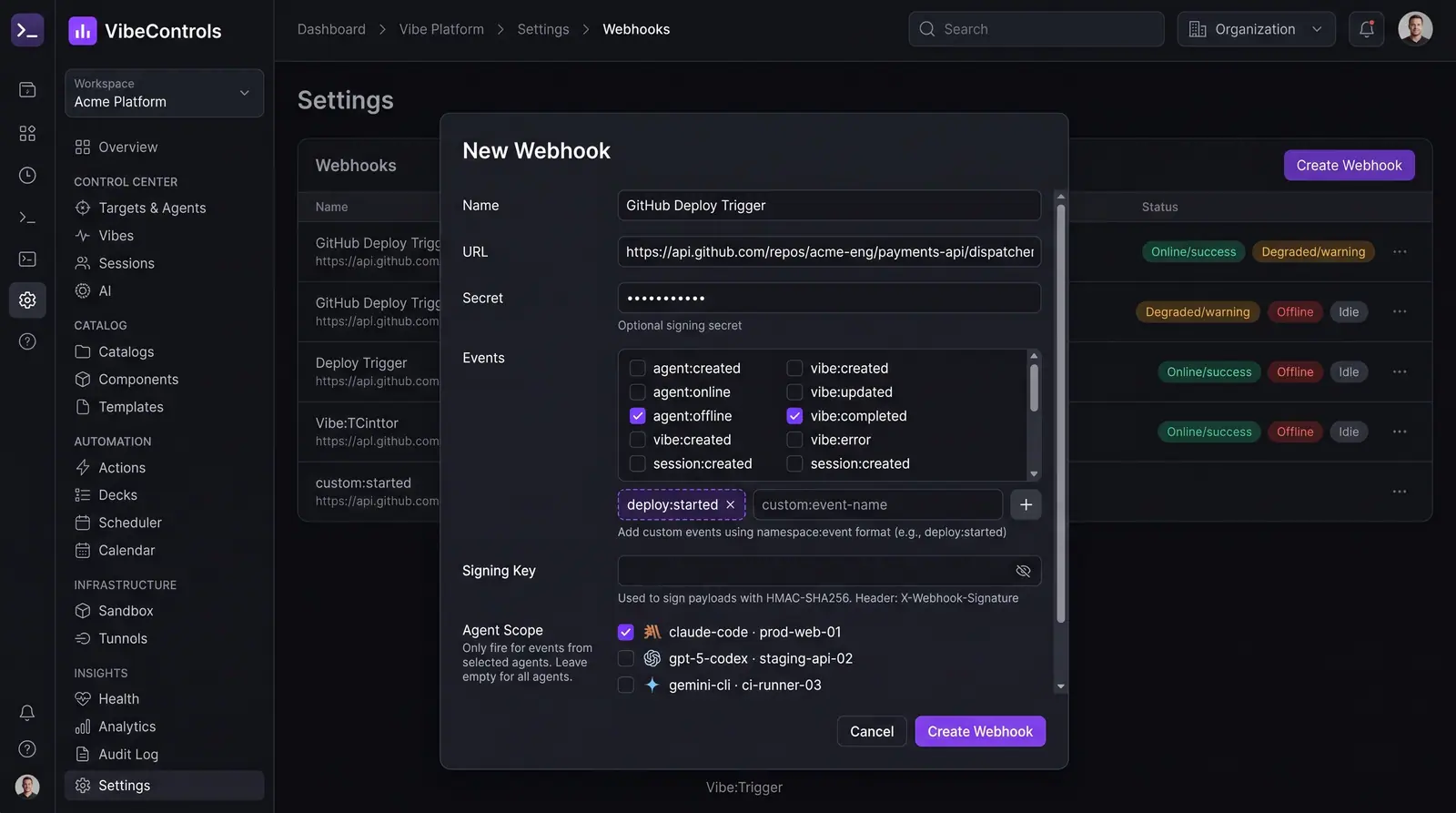The height and width of the screenshot is (813, 1456).
Task: Check the agent:created event
Action: [x=638, y=368]
